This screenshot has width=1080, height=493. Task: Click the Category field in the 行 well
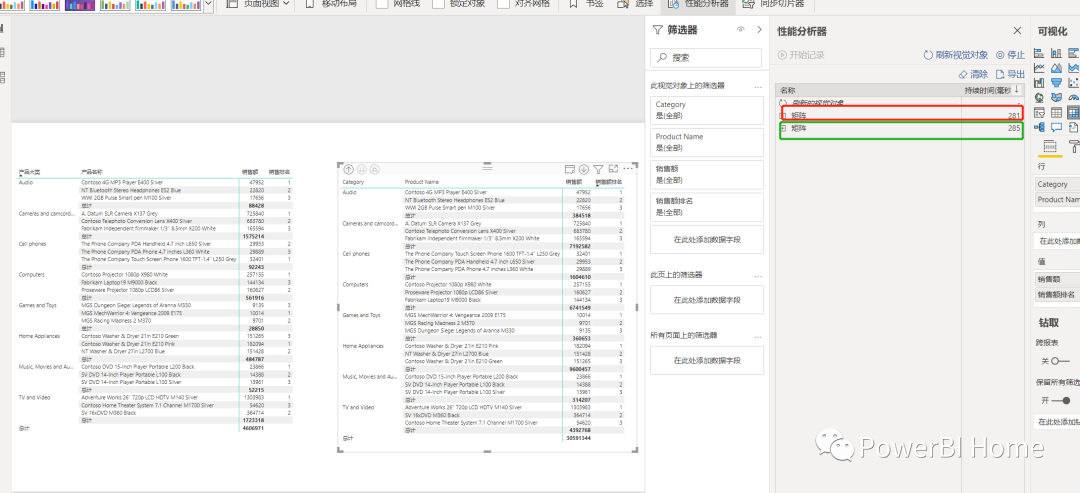click(x=1057, y=185)
